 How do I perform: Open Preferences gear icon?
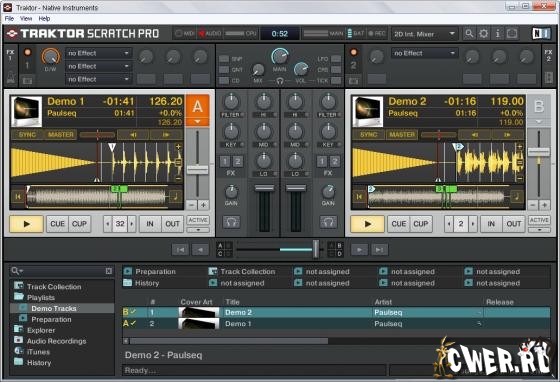(x=484, y=34)
